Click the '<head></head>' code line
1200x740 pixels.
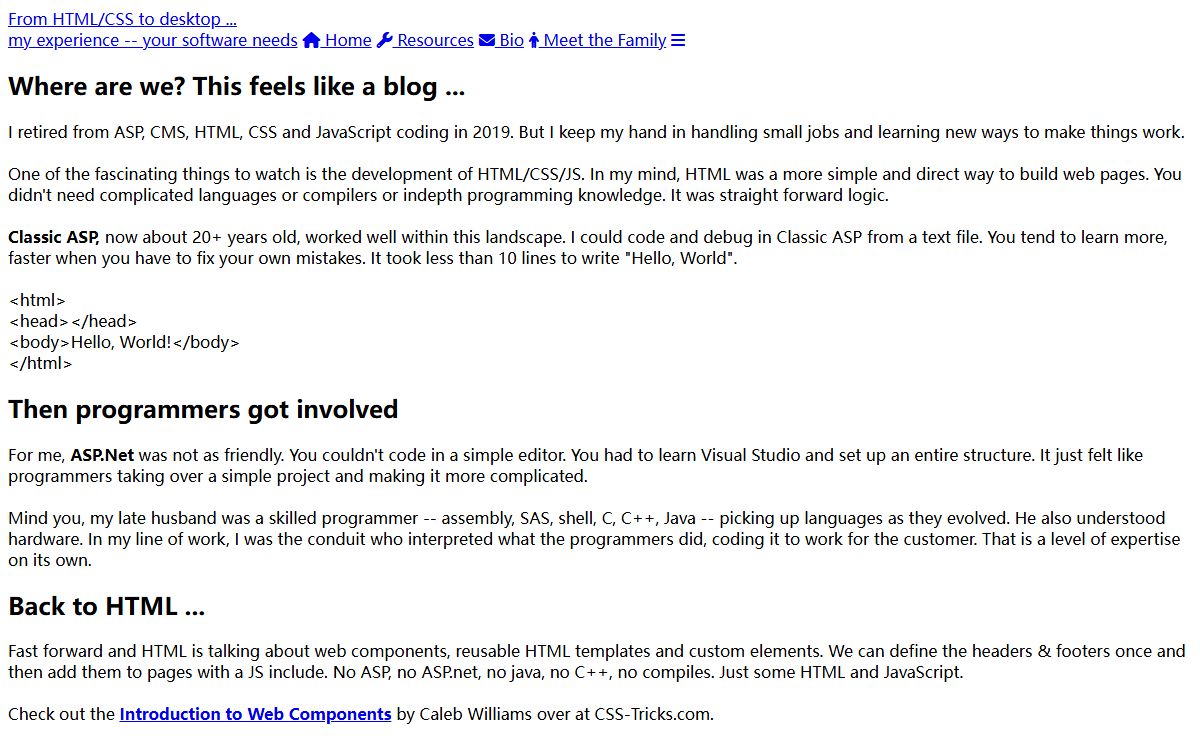coord(72,321)
